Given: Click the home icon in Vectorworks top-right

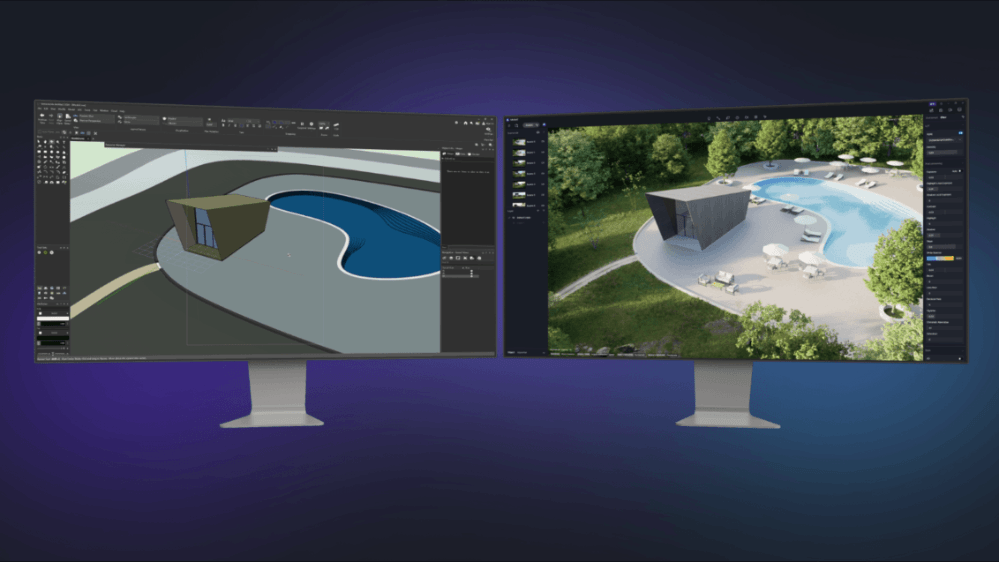Looking at the screenshot, I should coord(466,123).
